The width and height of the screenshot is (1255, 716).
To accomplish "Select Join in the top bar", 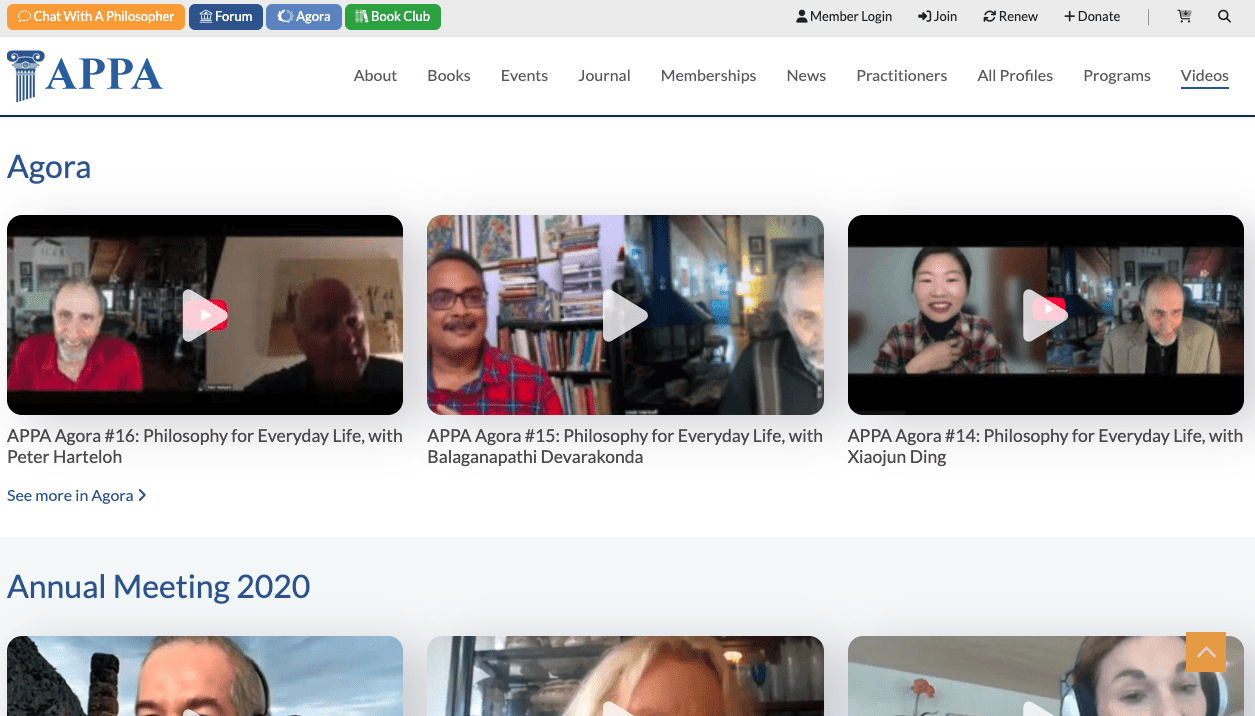I will pyautogui.click(x=938, y=16).
